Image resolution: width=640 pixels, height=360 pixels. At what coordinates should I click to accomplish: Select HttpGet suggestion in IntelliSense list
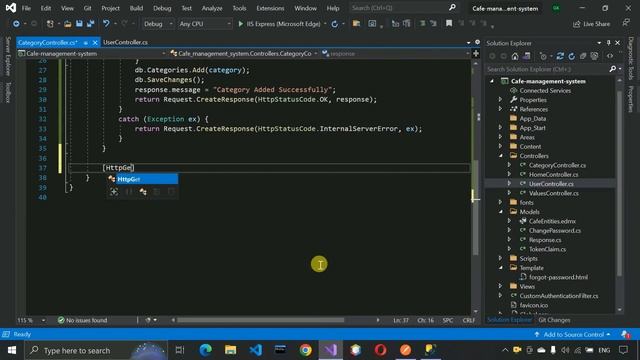click(x=142, y=179)
